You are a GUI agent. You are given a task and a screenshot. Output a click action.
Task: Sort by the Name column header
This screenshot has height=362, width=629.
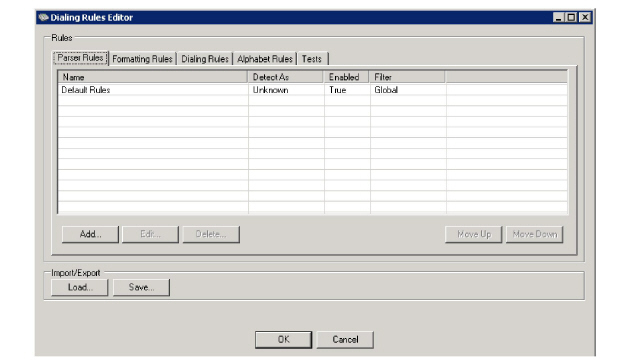[x=153, y=77]
